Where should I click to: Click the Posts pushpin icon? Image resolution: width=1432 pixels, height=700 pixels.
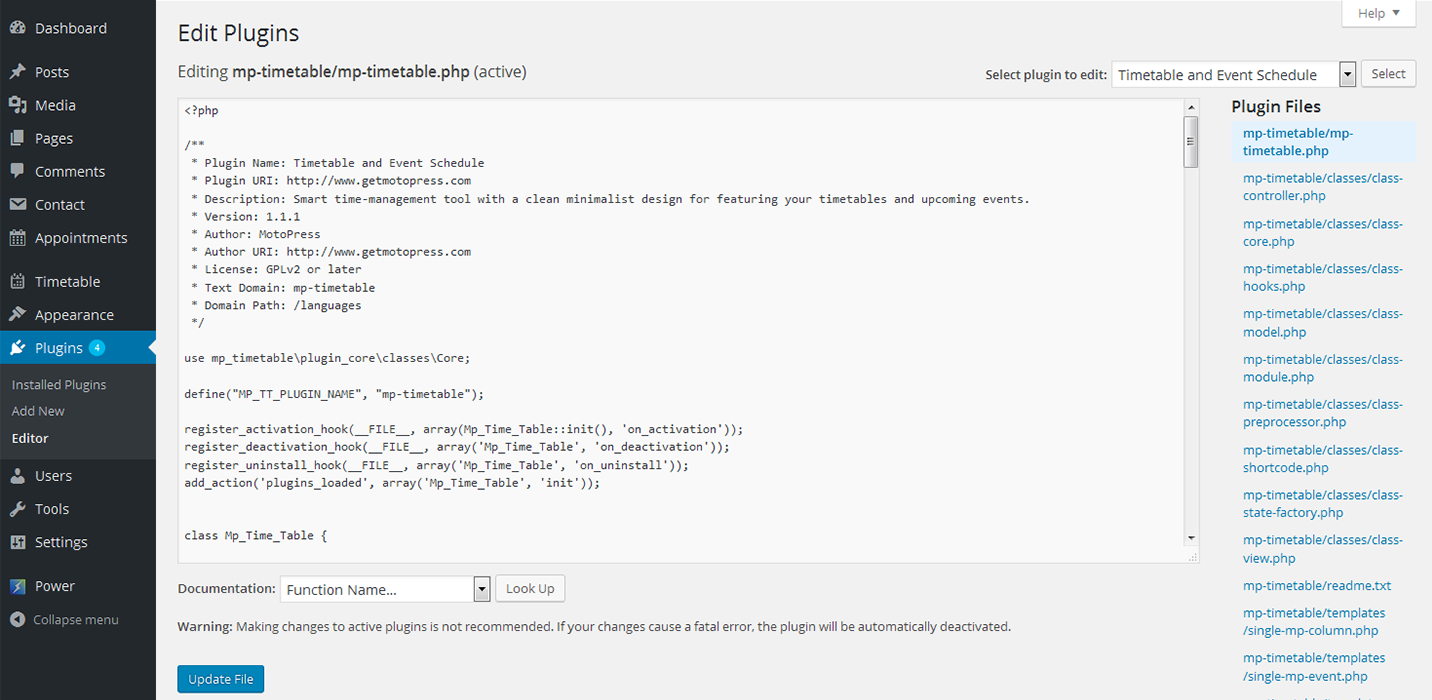pyautogui.click(x=17, y=72)
